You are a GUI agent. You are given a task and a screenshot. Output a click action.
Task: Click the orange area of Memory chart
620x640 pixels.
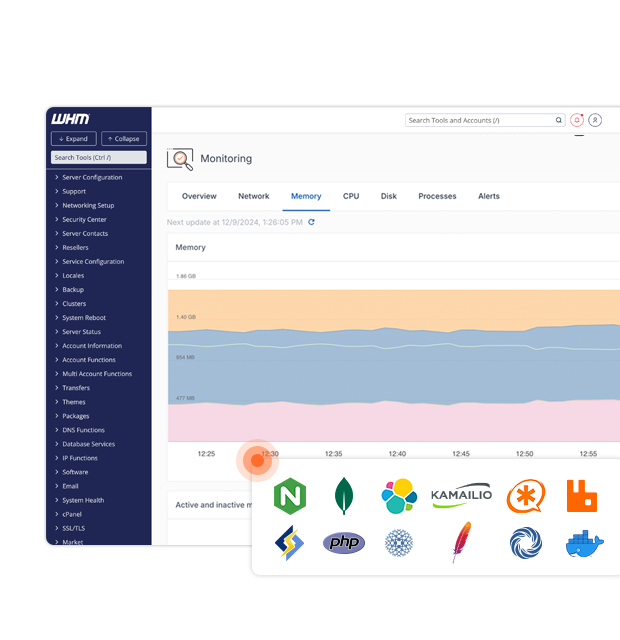394,308
